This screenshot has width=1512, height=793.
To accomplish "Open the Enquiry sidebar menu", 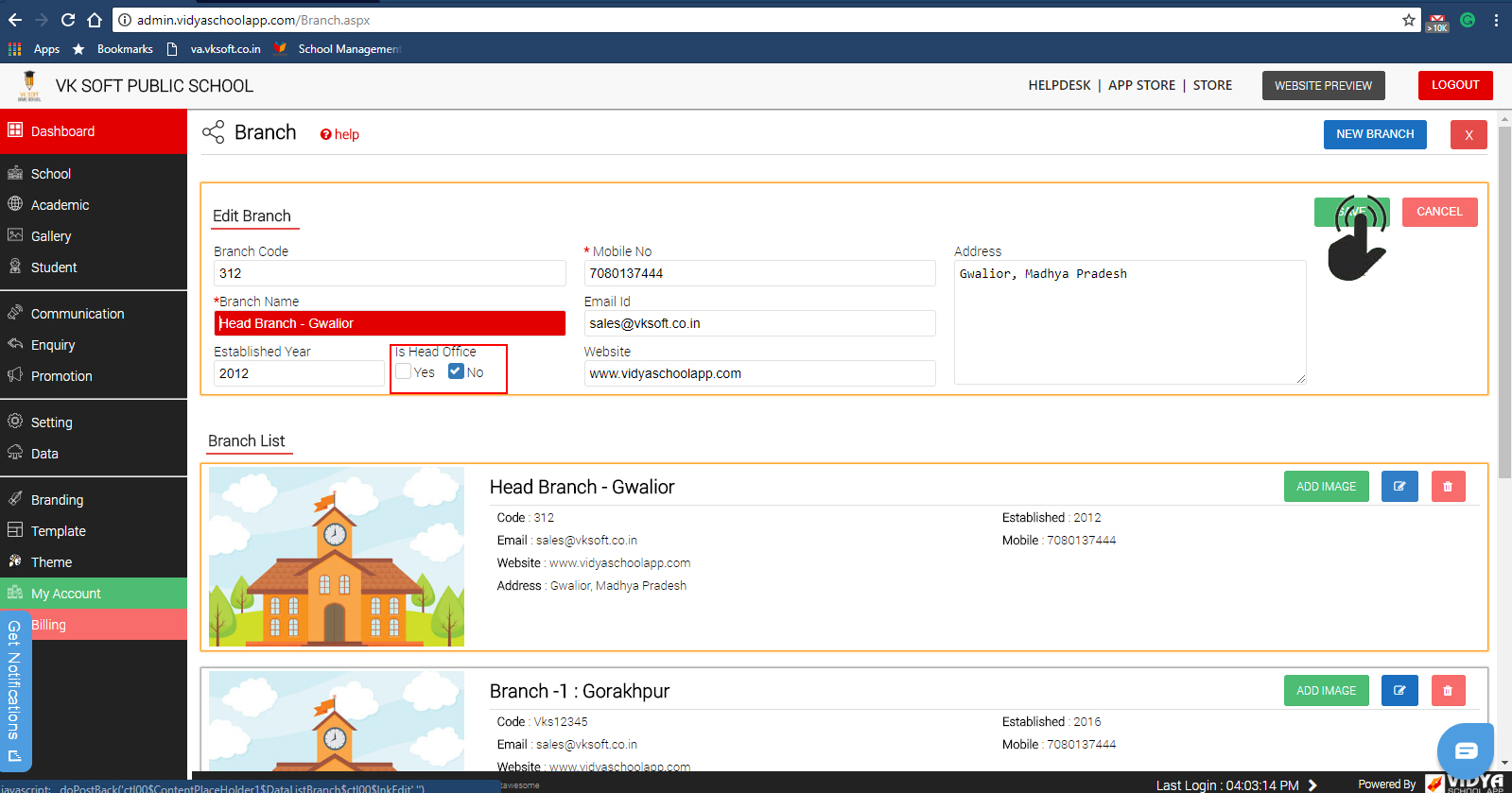I will (x=94, y=345).
